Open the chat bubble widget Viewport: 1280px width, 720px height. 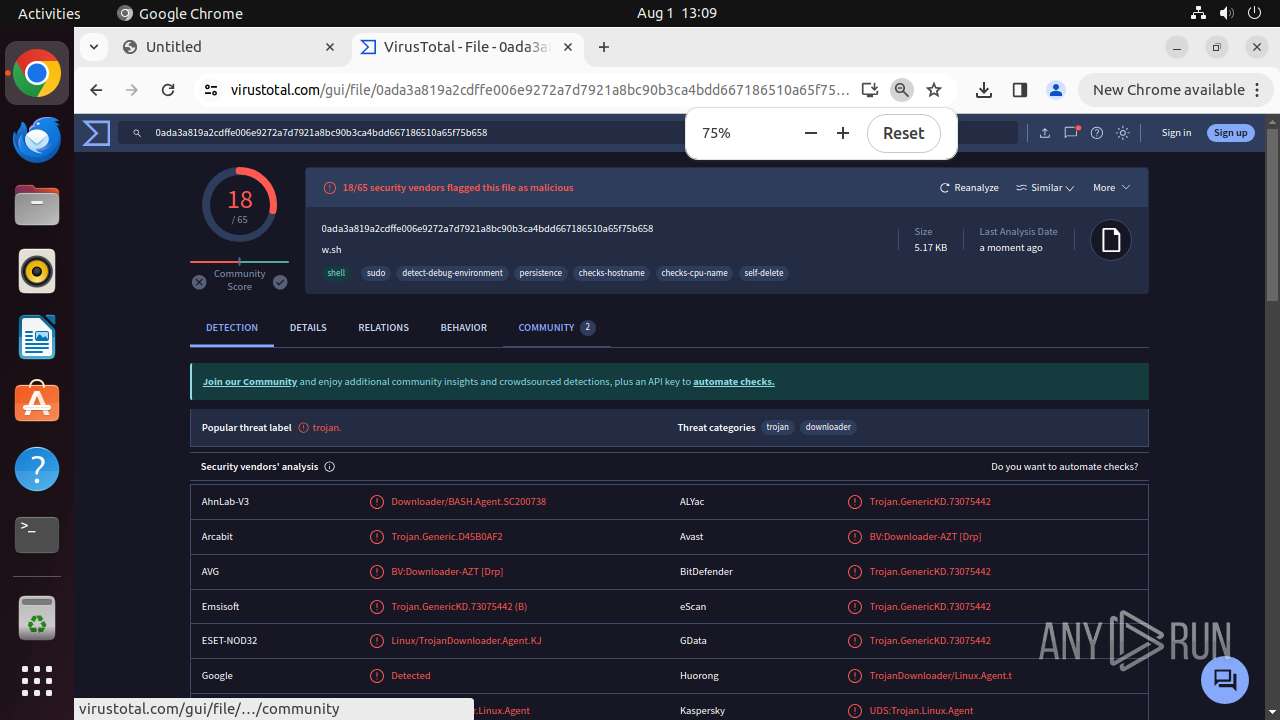point(1225,680)
